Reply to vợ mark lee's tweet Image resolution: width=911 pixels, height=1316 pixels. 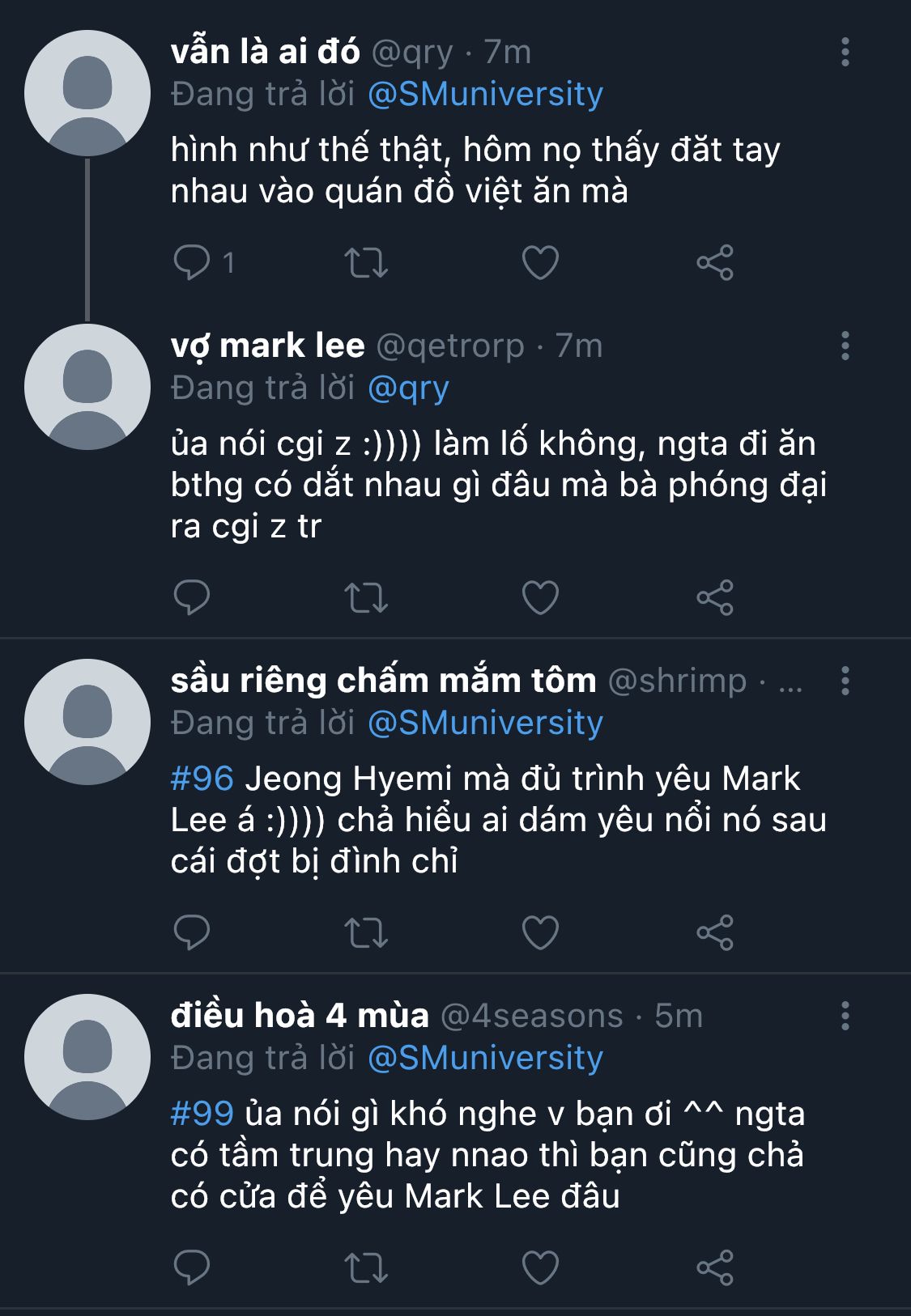pos(192,597)
